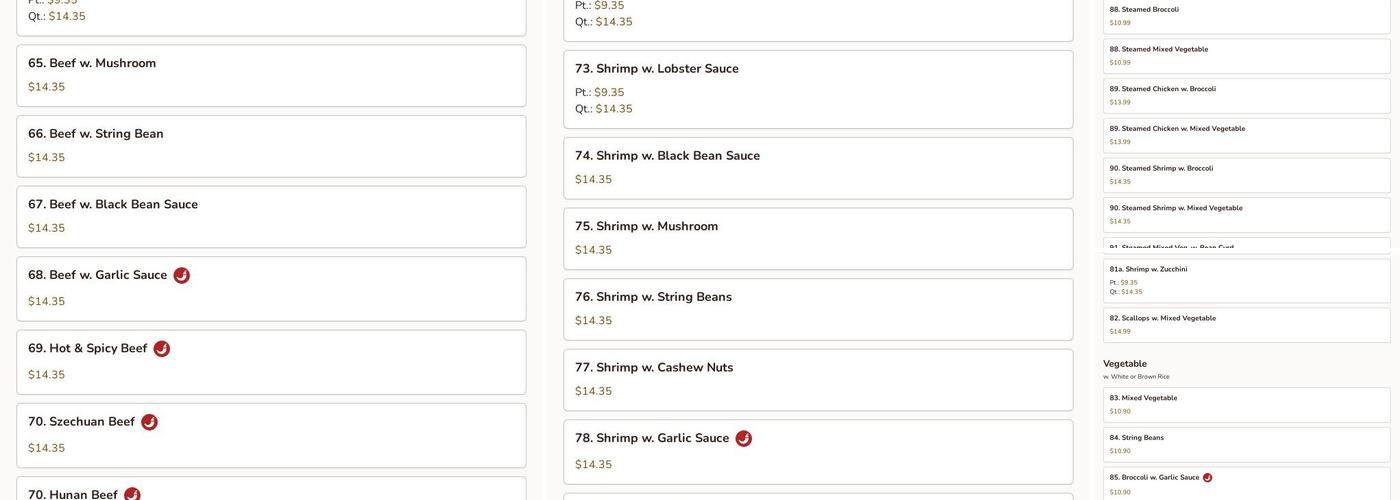
Task: Click spicy icon next to Szechuan Beef
Action: (x=149, y=423)
